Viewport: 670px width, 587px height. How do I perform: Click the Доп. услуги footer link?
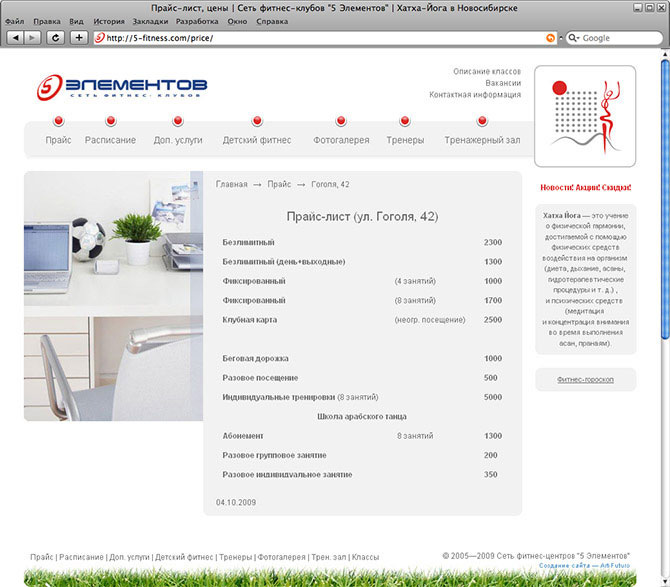[x=129, y=557]
